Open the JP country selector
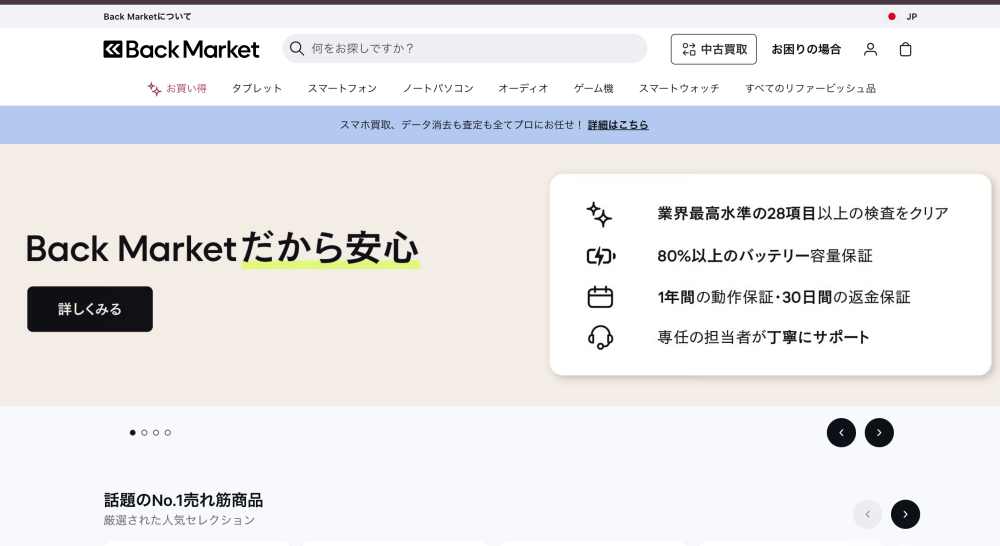The image size is (1000, 546). (911, 17)
